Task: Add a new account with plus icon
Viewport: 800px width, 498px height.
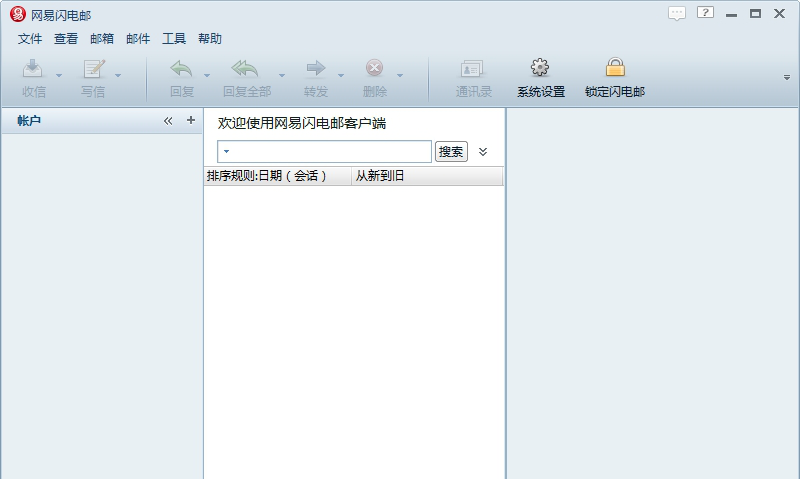Action: click(x=191, y=120)
